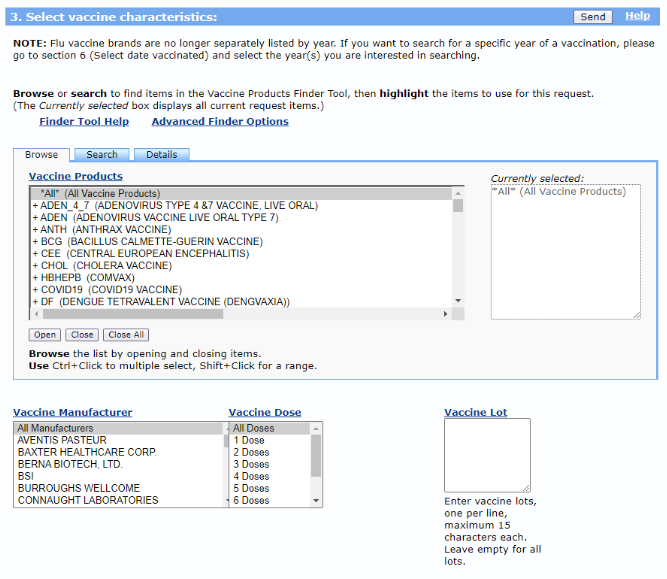
Task: Click the Close button below product list
Action: (x=82, y=335)
